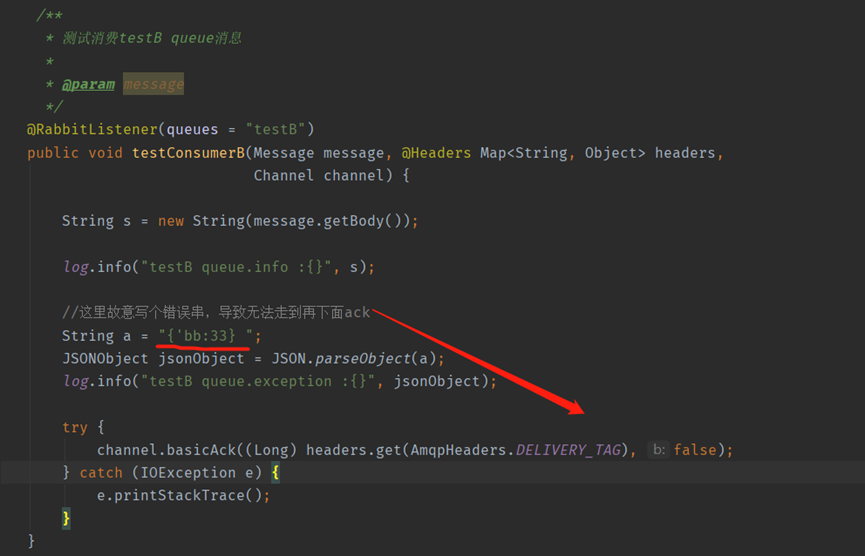The image size is (865, 556).
Task: Click the highlighted opening brace after catch
Action: (275, 473)
